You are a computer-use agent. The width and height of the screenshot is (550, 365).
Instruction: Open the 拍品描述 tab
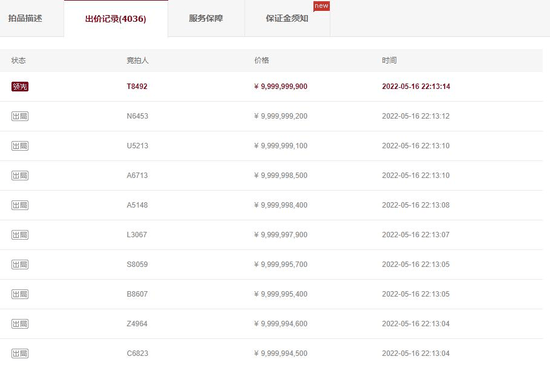click(25, 18)
